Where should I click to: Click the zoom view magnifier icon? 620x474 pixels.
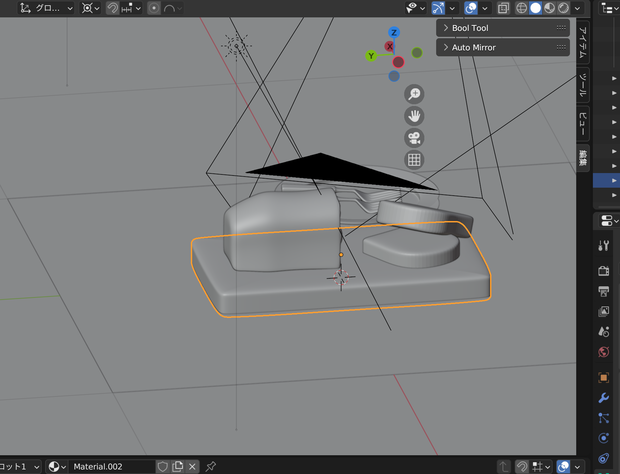pos(414,94)
